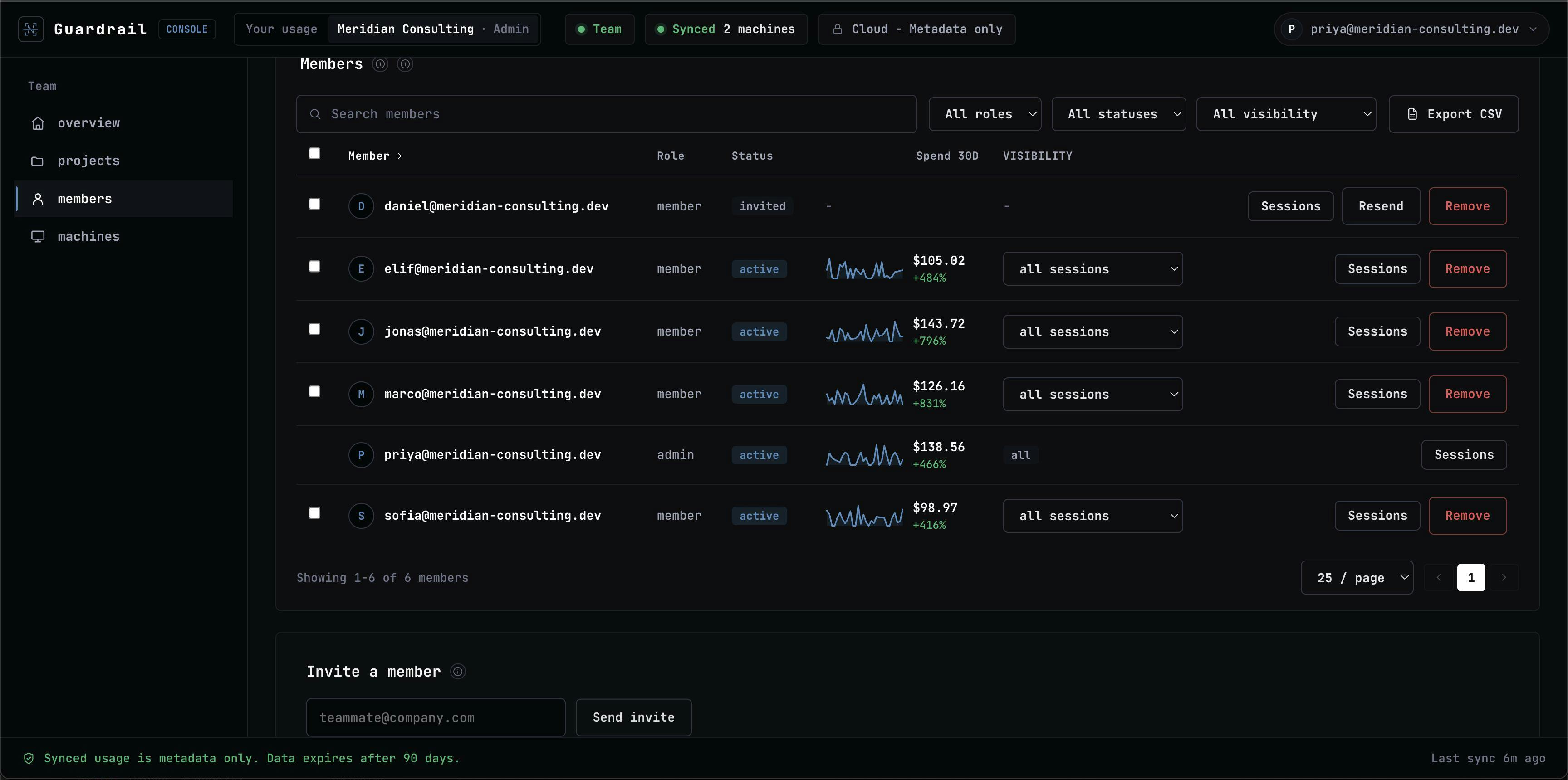Image resolution: width=1568 pixels, height=780 pixels.
Task: Click daniel's D avatar icon
Action: [x=361, y=205]
